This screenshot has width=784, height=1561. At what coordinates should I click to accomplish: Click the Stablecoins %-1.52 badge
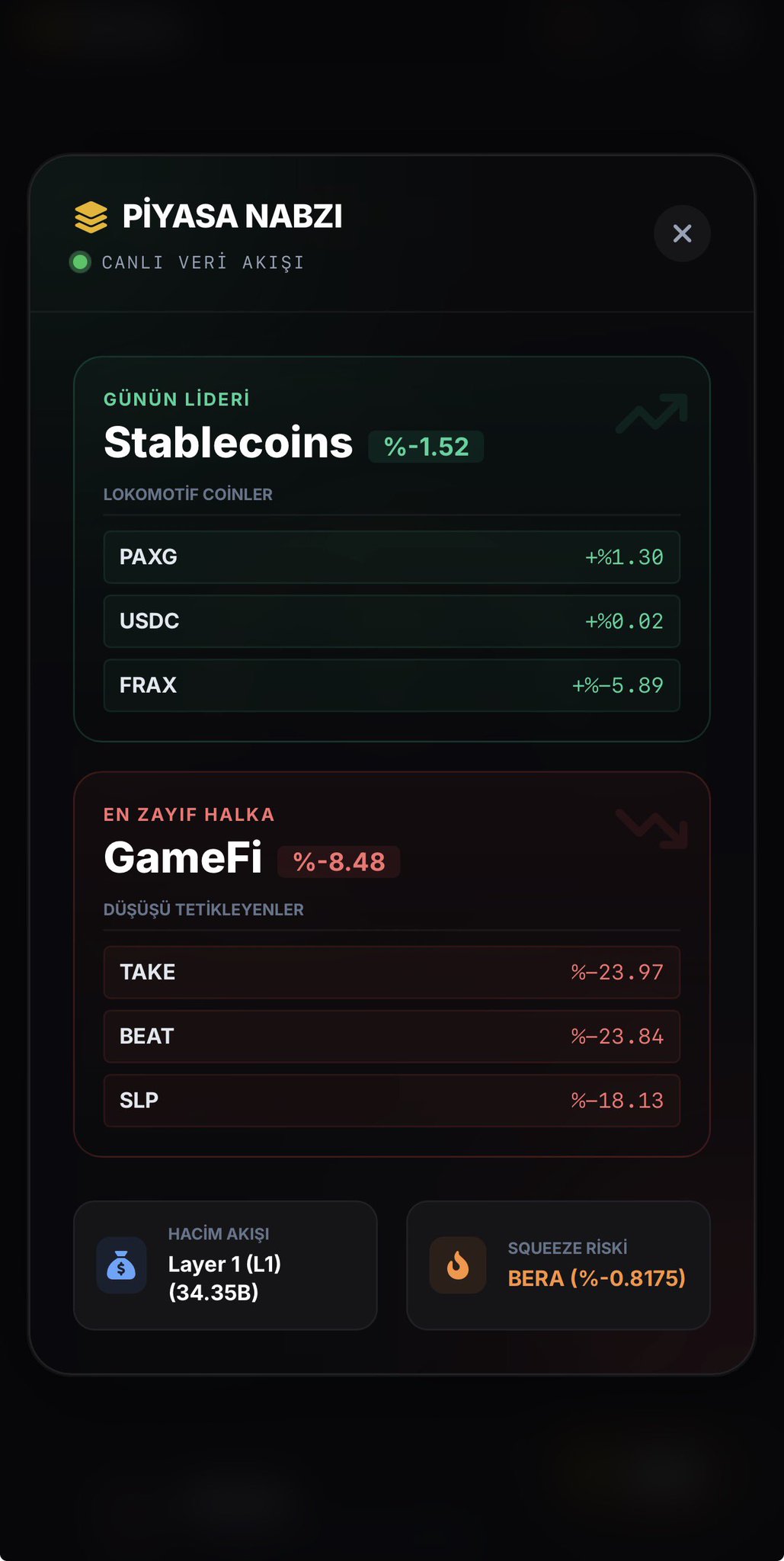[x=426, y=447]
